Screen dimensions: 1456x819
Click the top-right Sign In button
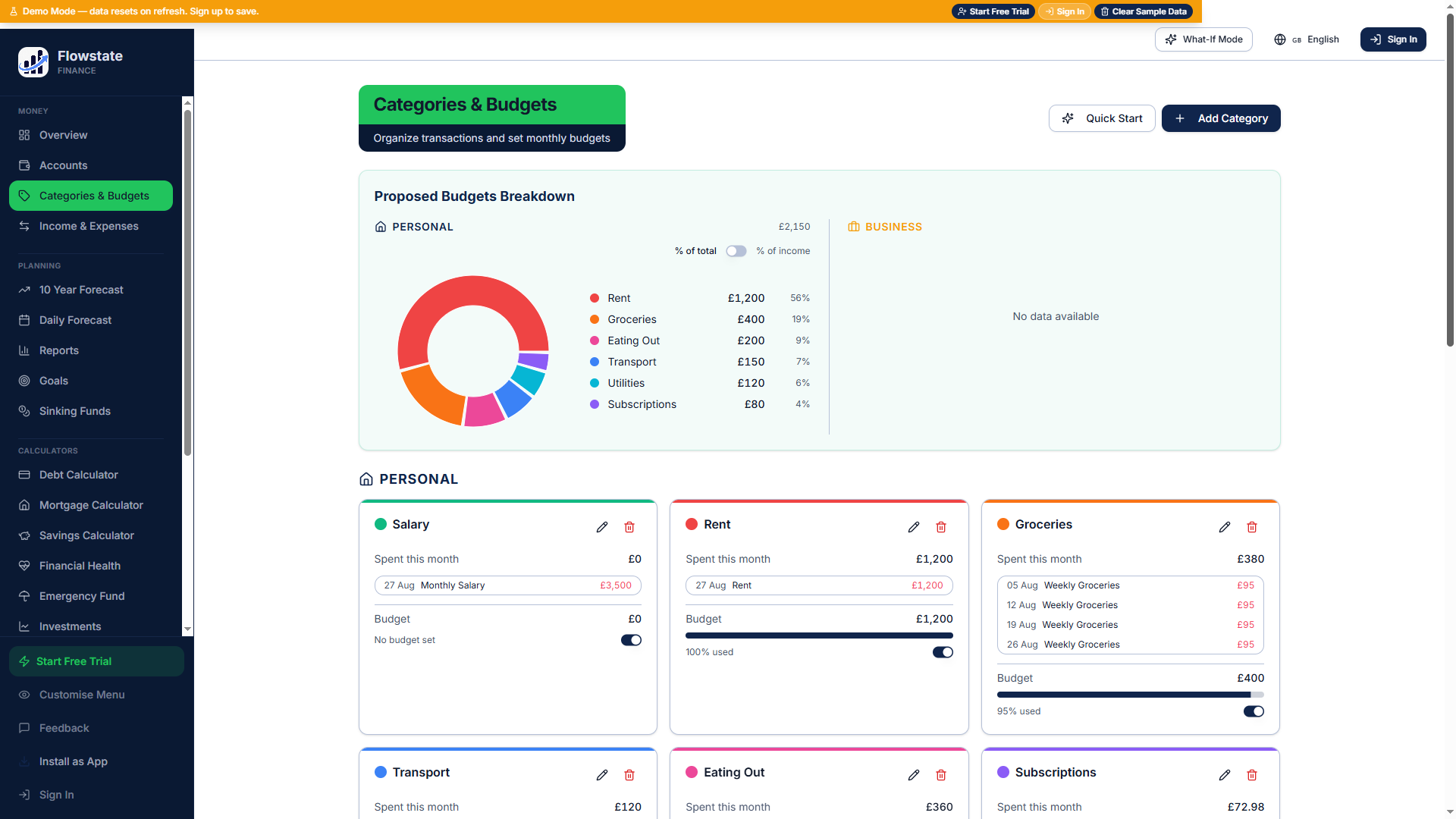pyautogui.click(x=1393, y=39)
